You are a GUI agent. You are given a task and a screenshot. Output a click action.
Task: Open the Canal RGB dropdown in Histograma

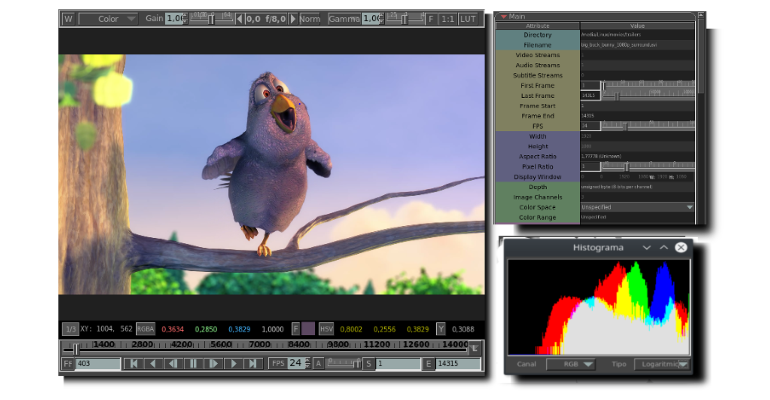(571, 364)
